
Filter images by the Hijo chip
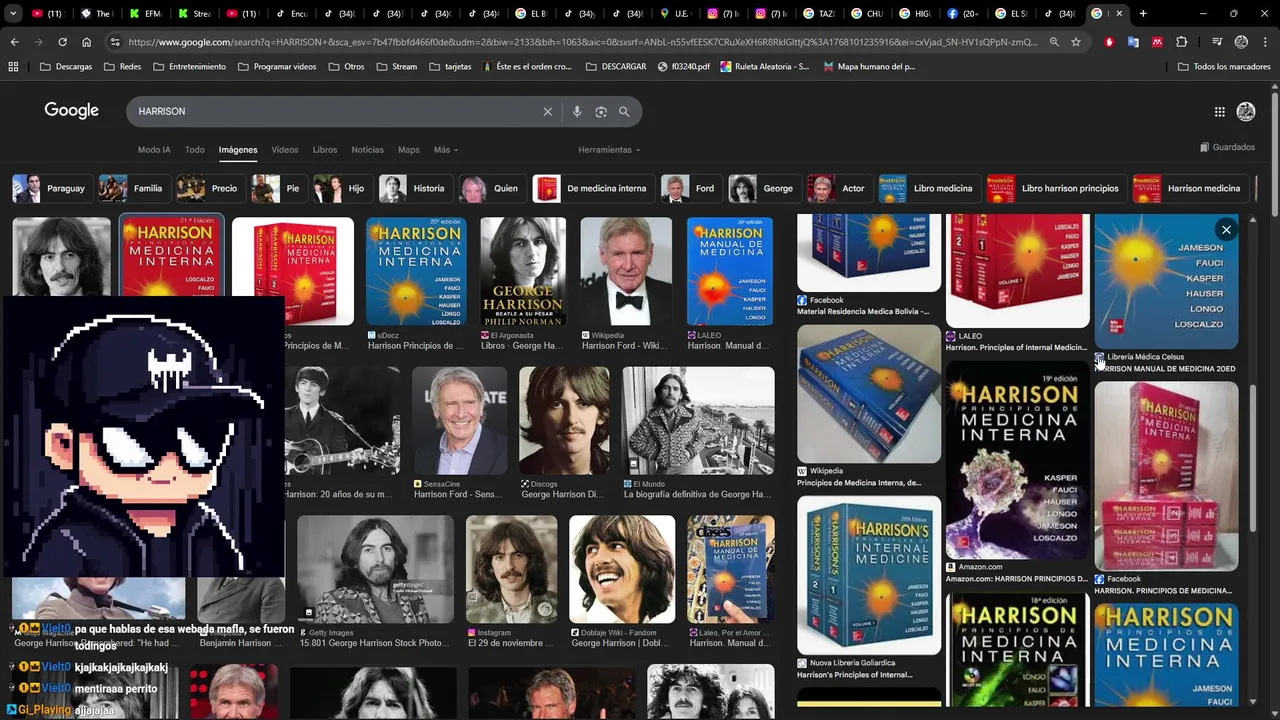[342, 188]
